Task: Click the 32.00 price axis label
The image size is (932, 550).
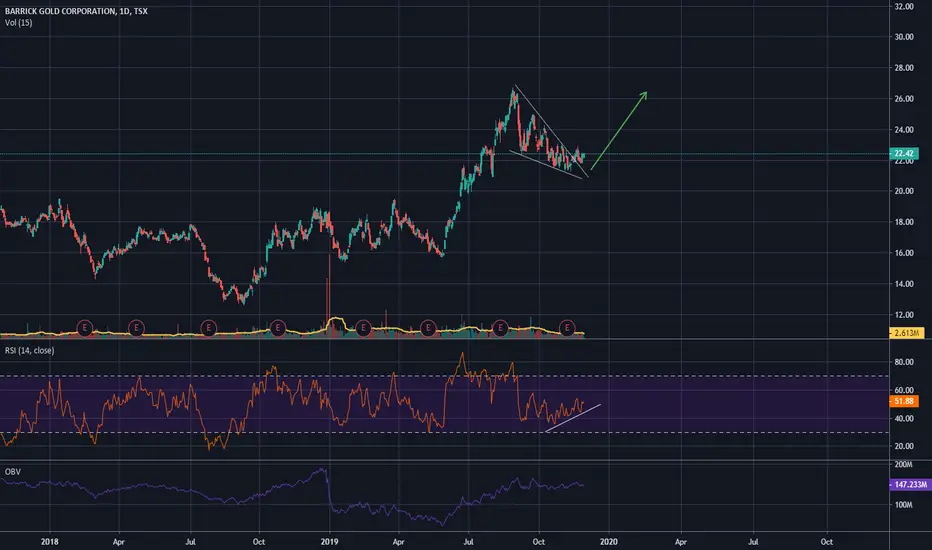Action: pyautogui.click(x=903, y=7)
